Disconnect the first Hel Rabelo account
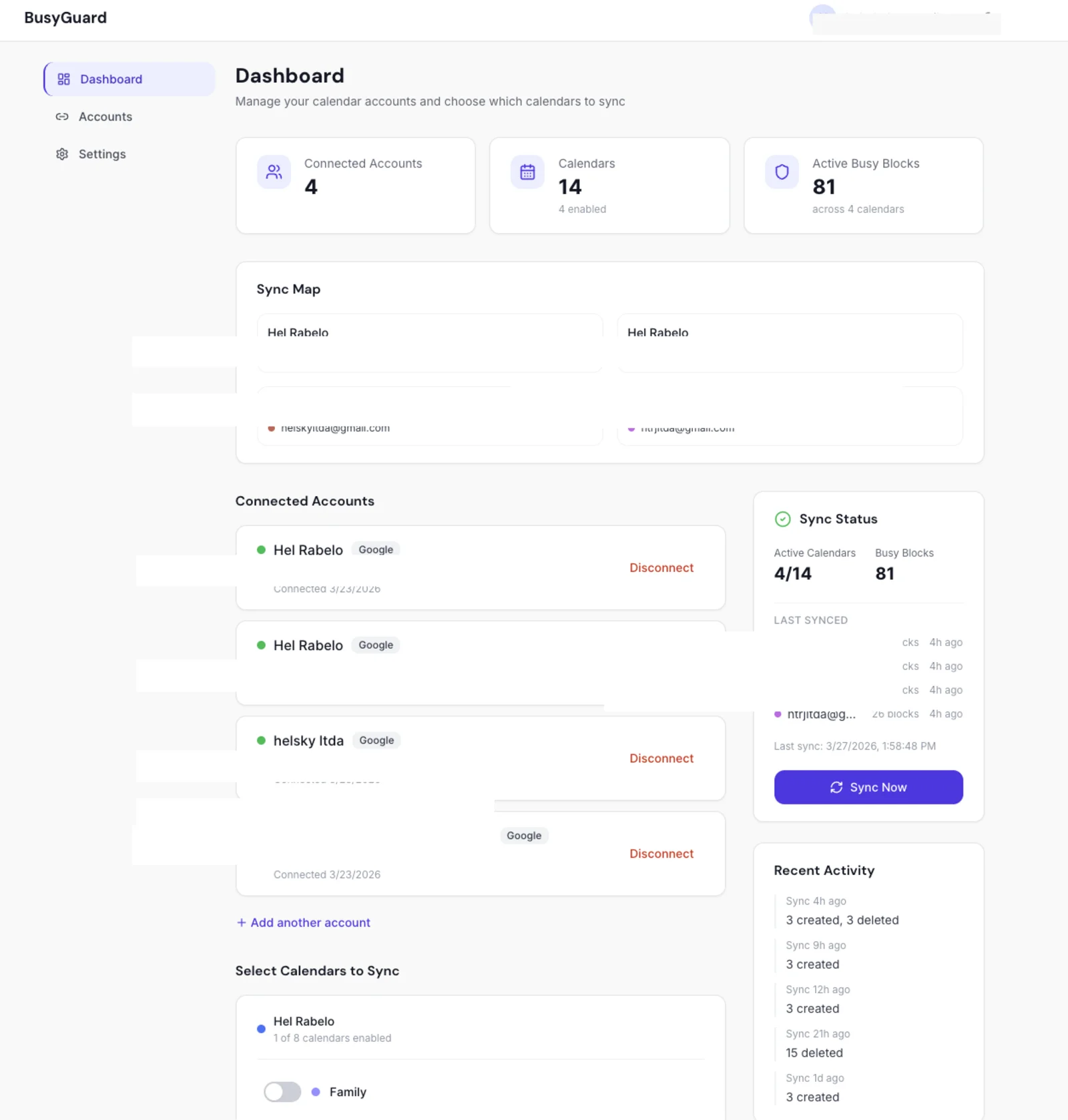This screenshot has height=1120, width=1068. coord(661,567)
